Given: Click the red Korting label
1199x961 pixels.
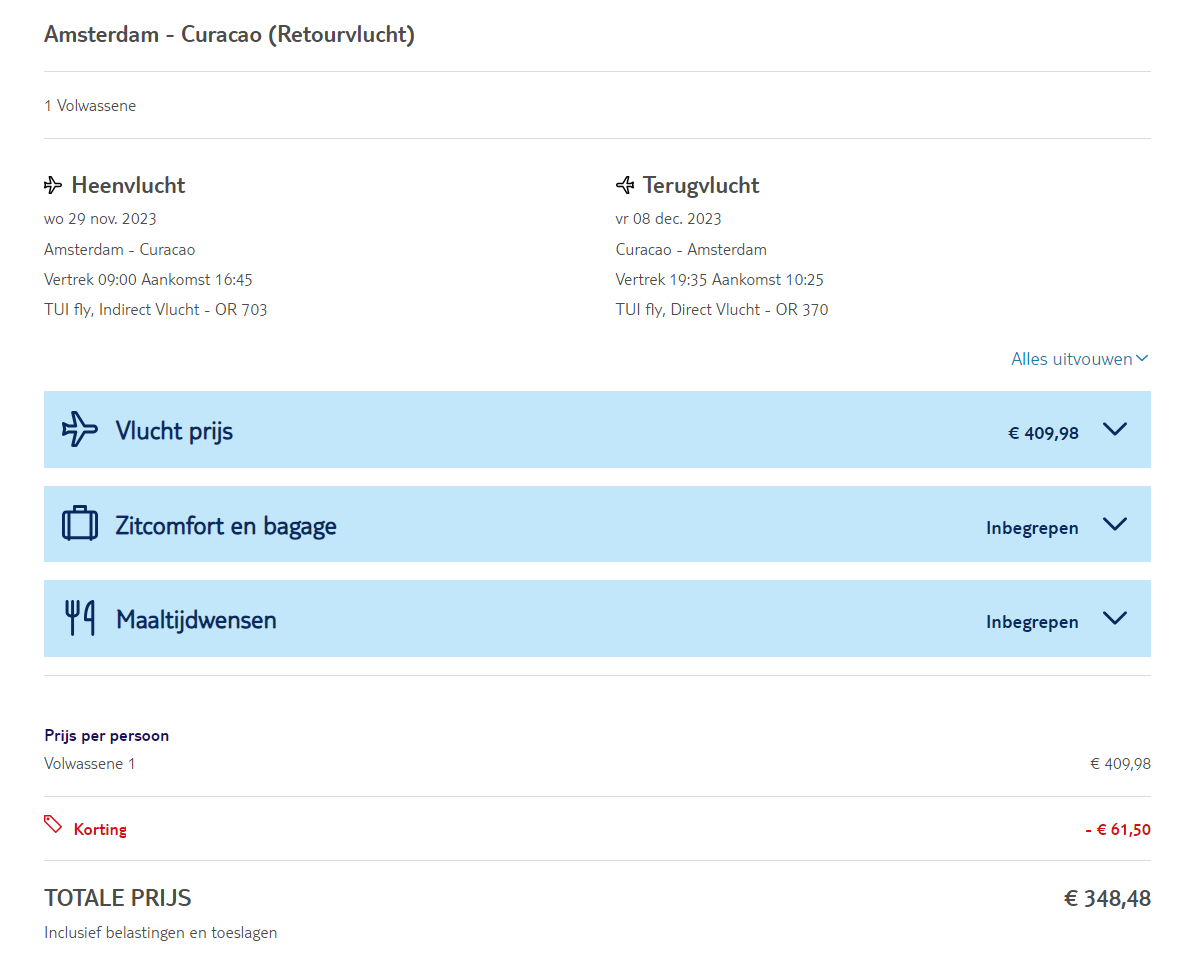Looking at the screenshot, I should (100, 829).
